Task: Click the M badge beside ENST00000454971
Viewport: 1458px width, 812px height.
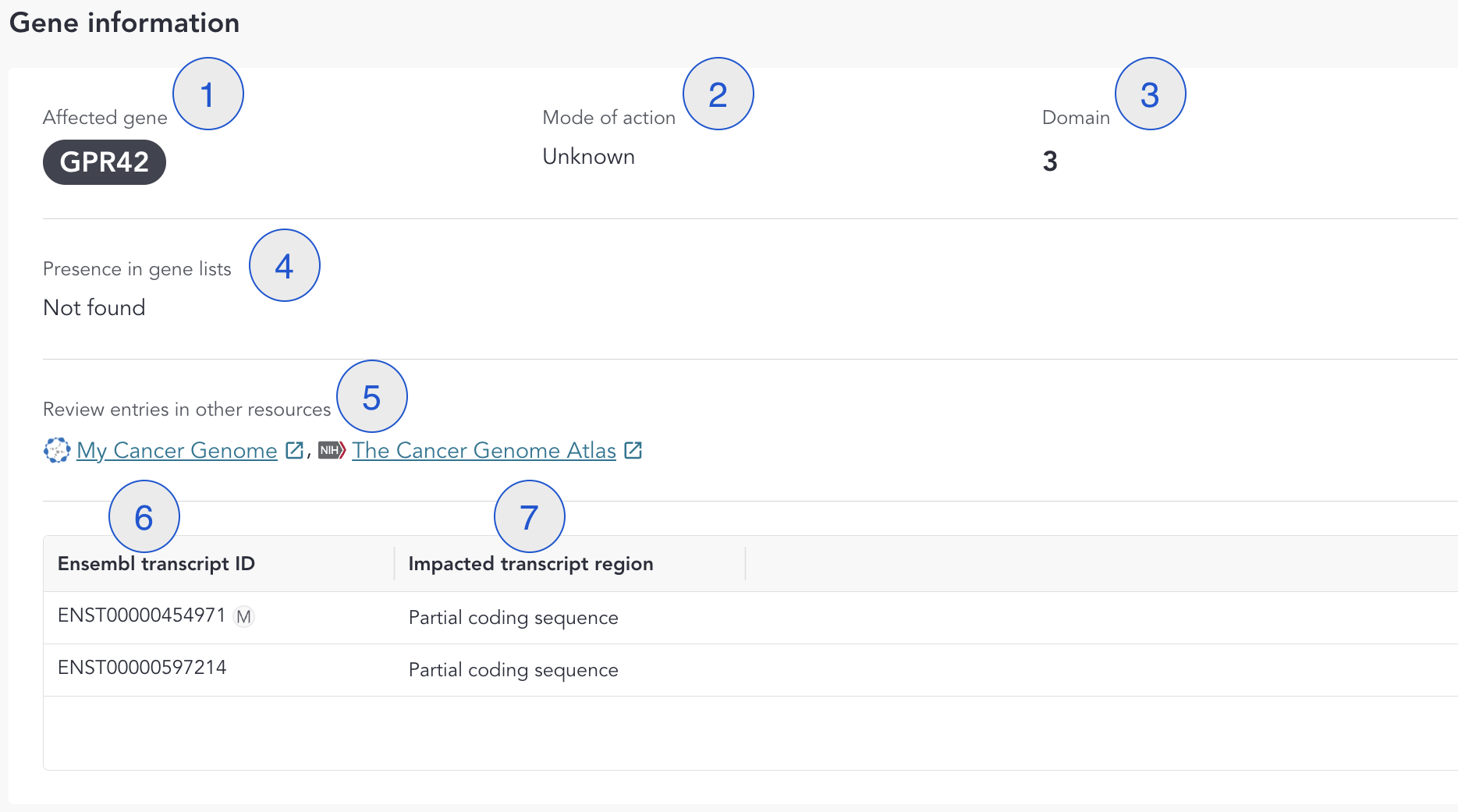Action: 244,617
